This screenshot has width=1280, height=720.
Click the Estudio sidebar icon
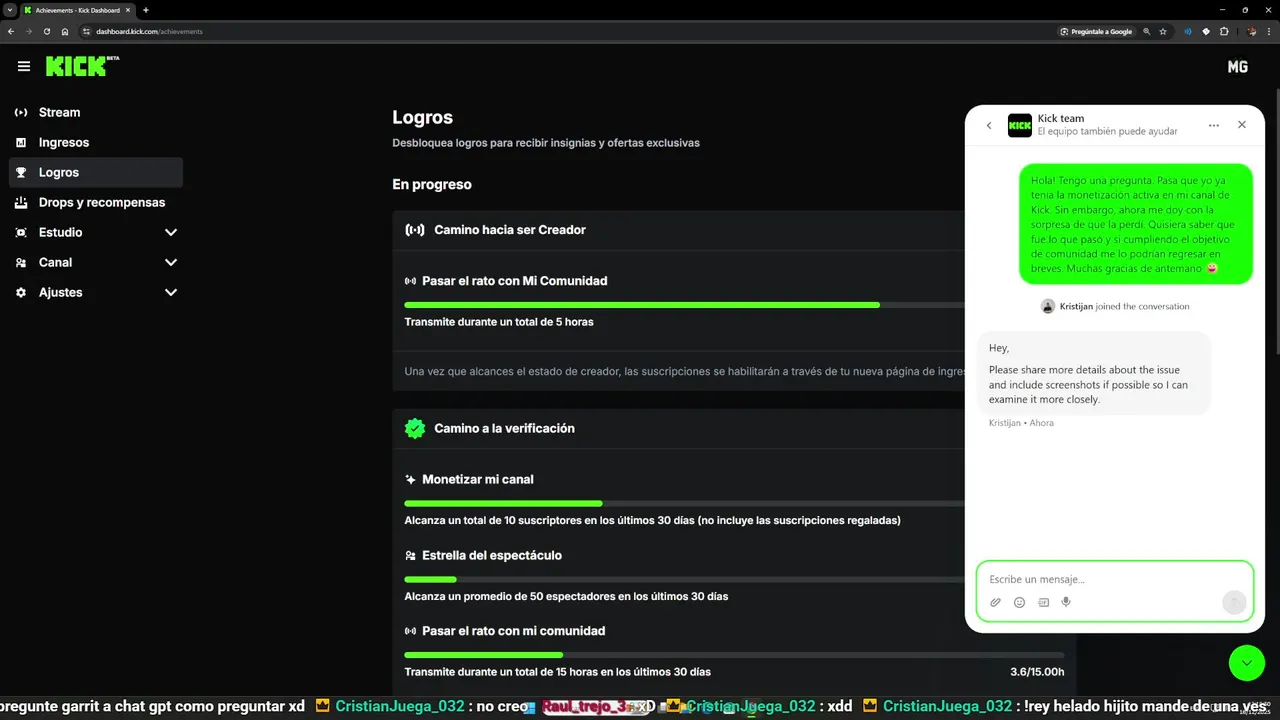(x=21, y=232)
